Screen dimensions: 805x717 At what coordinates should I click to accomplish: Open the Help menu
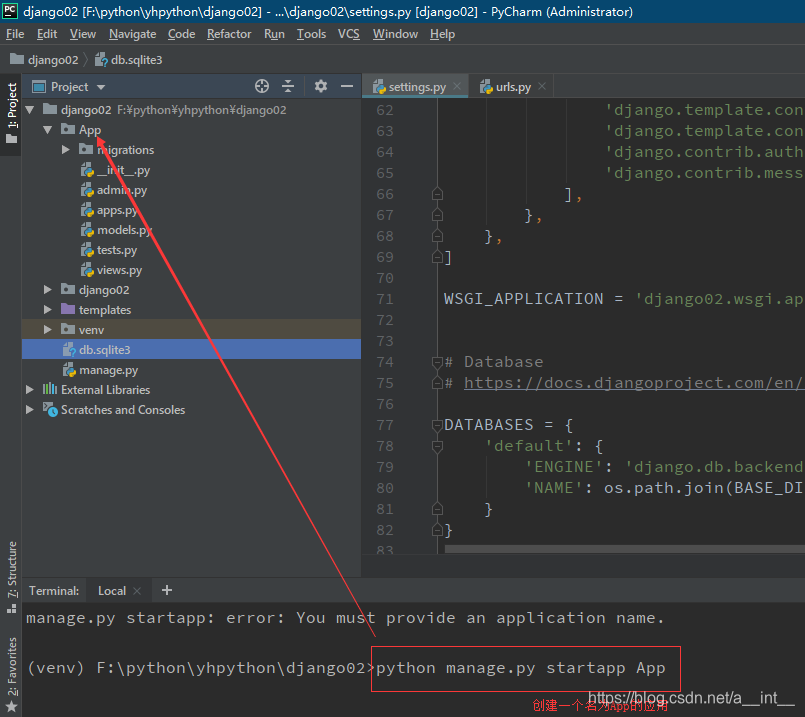click(x=443, y=34)
